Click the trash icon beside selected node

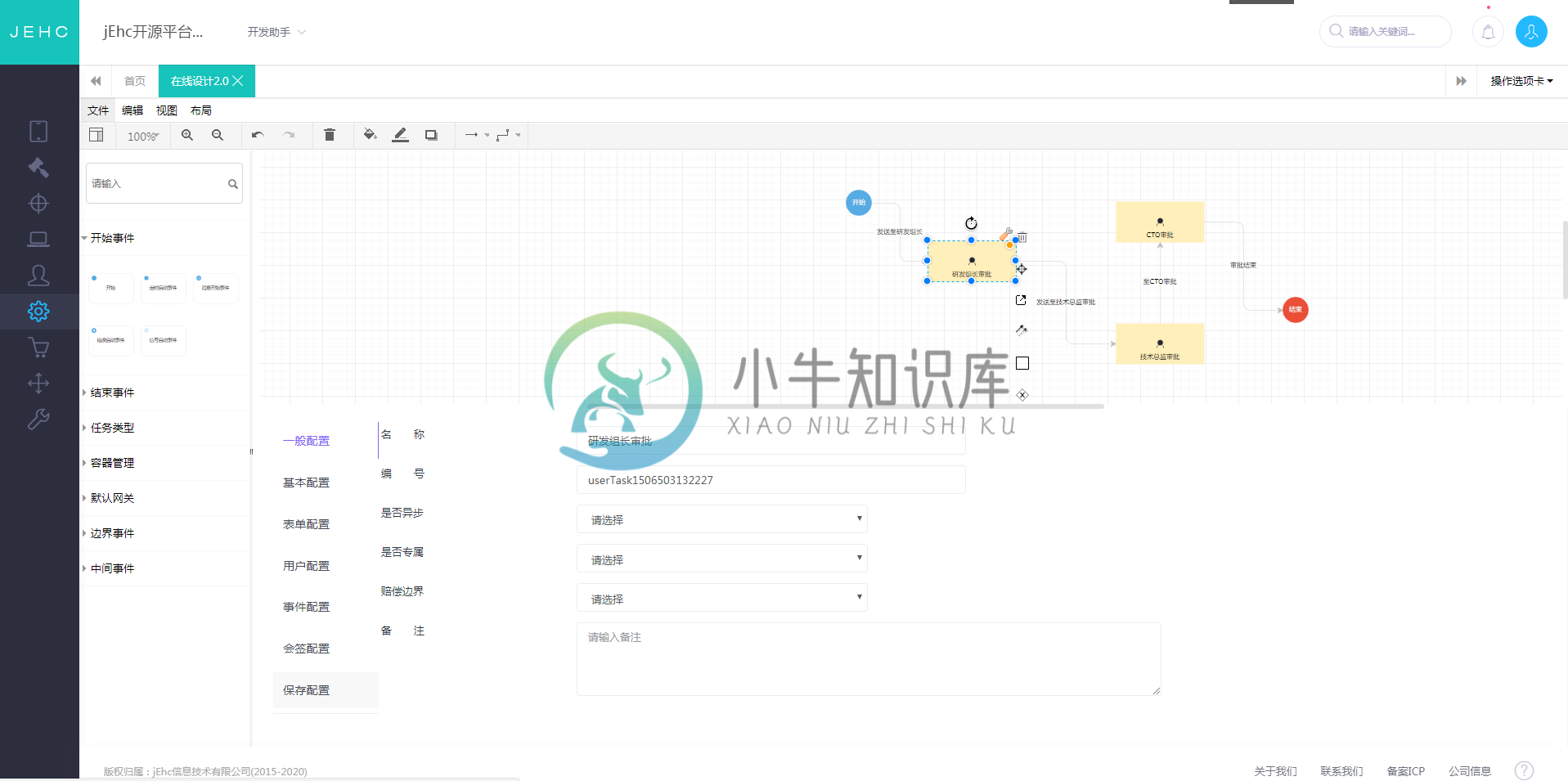(1022, 237)
